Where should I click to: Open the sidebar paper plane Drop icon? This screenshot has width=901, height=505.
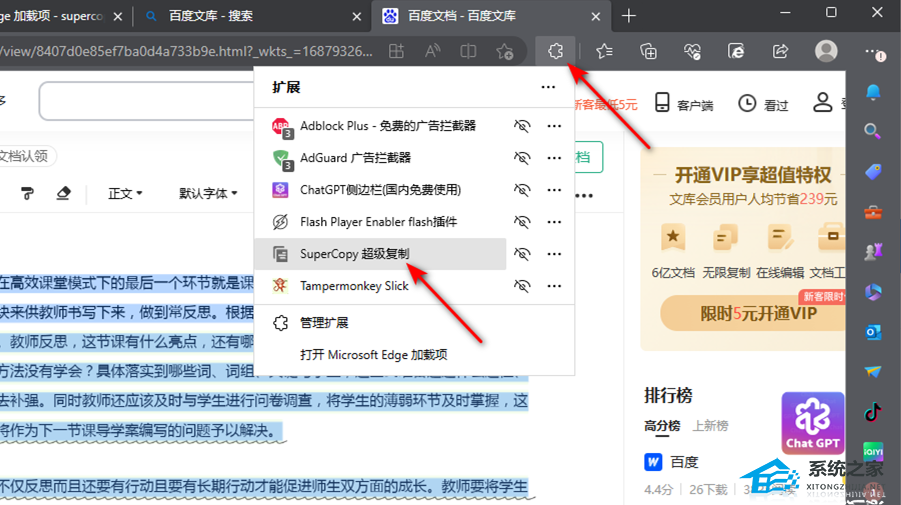873,372
